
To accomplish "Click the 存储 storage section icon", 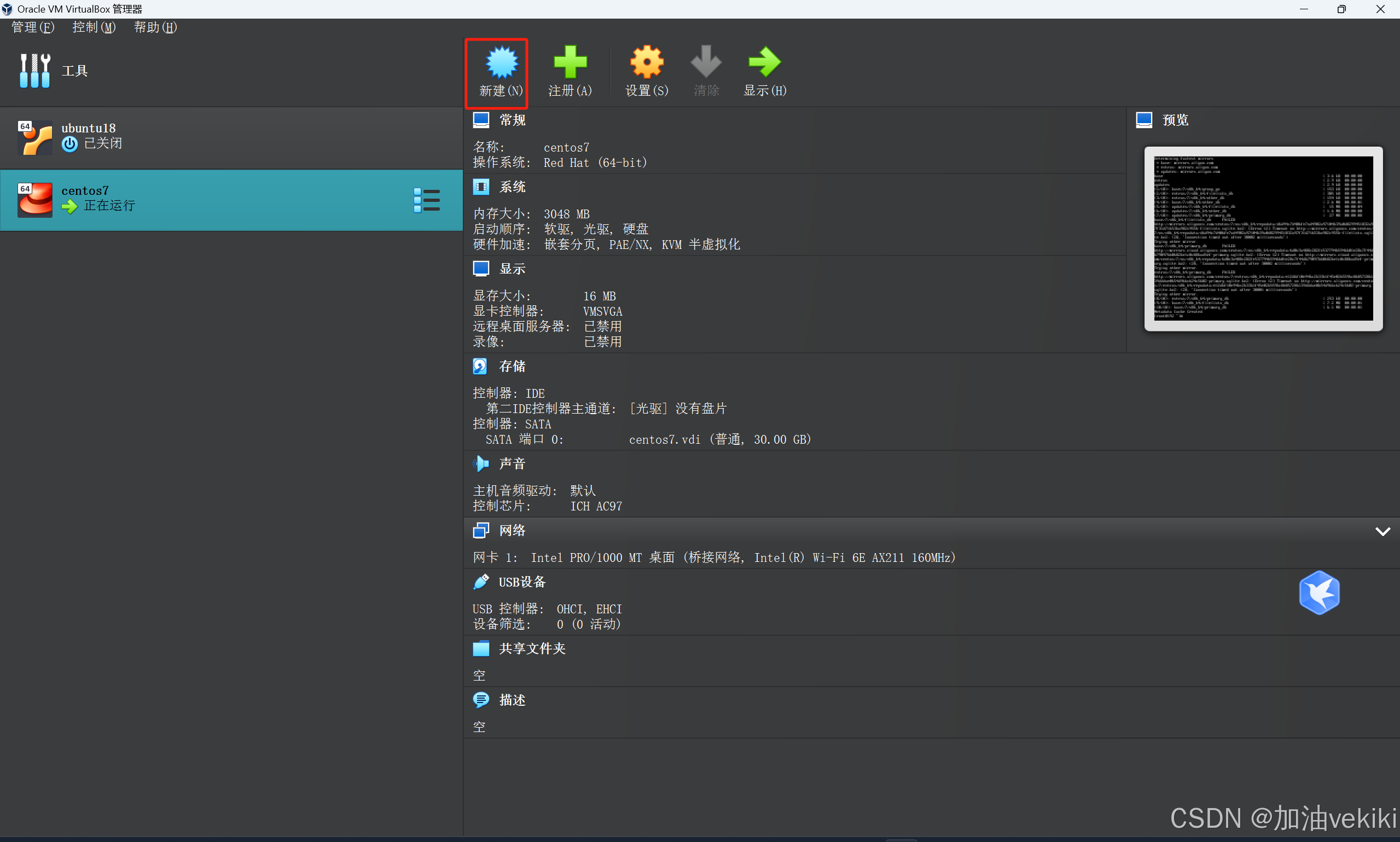I will point(480,366).
